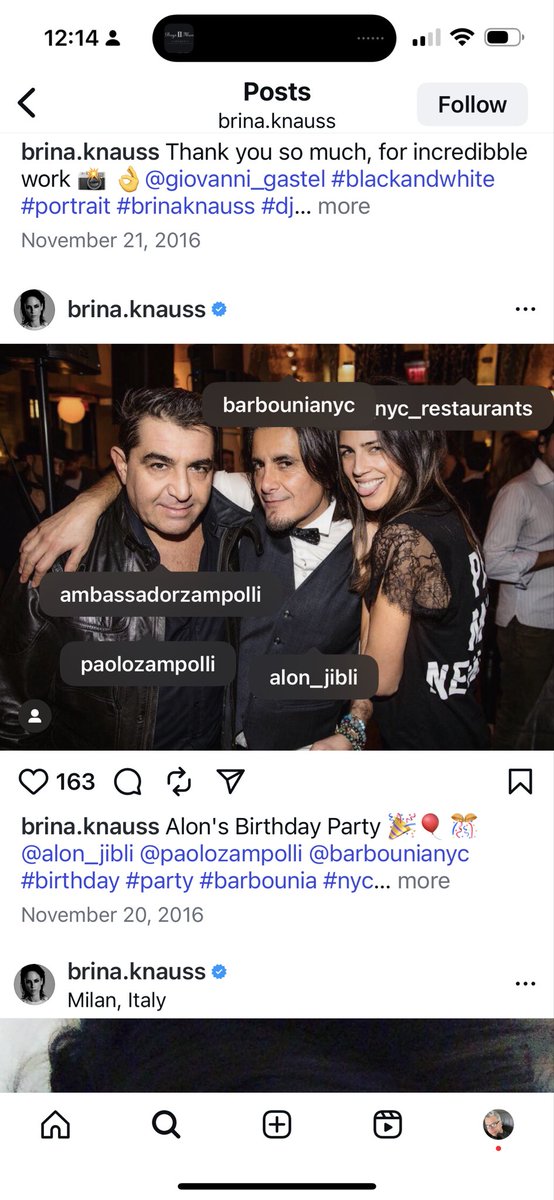Viewport: 554px width, 1200px height.
Task: Open your profile from the bottom-bar avatar
Action: pos(498,1124)
